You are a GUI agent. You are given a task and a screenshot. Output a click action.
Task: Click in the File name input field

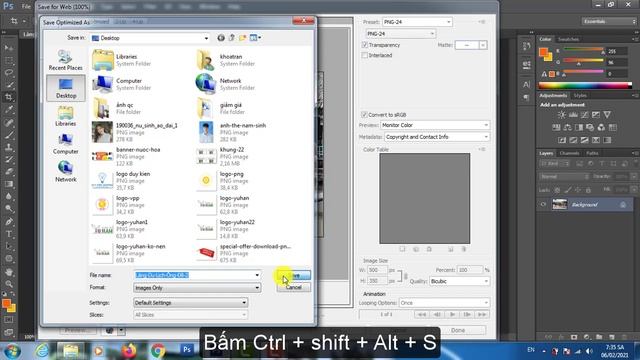click(x=193, y=275)
